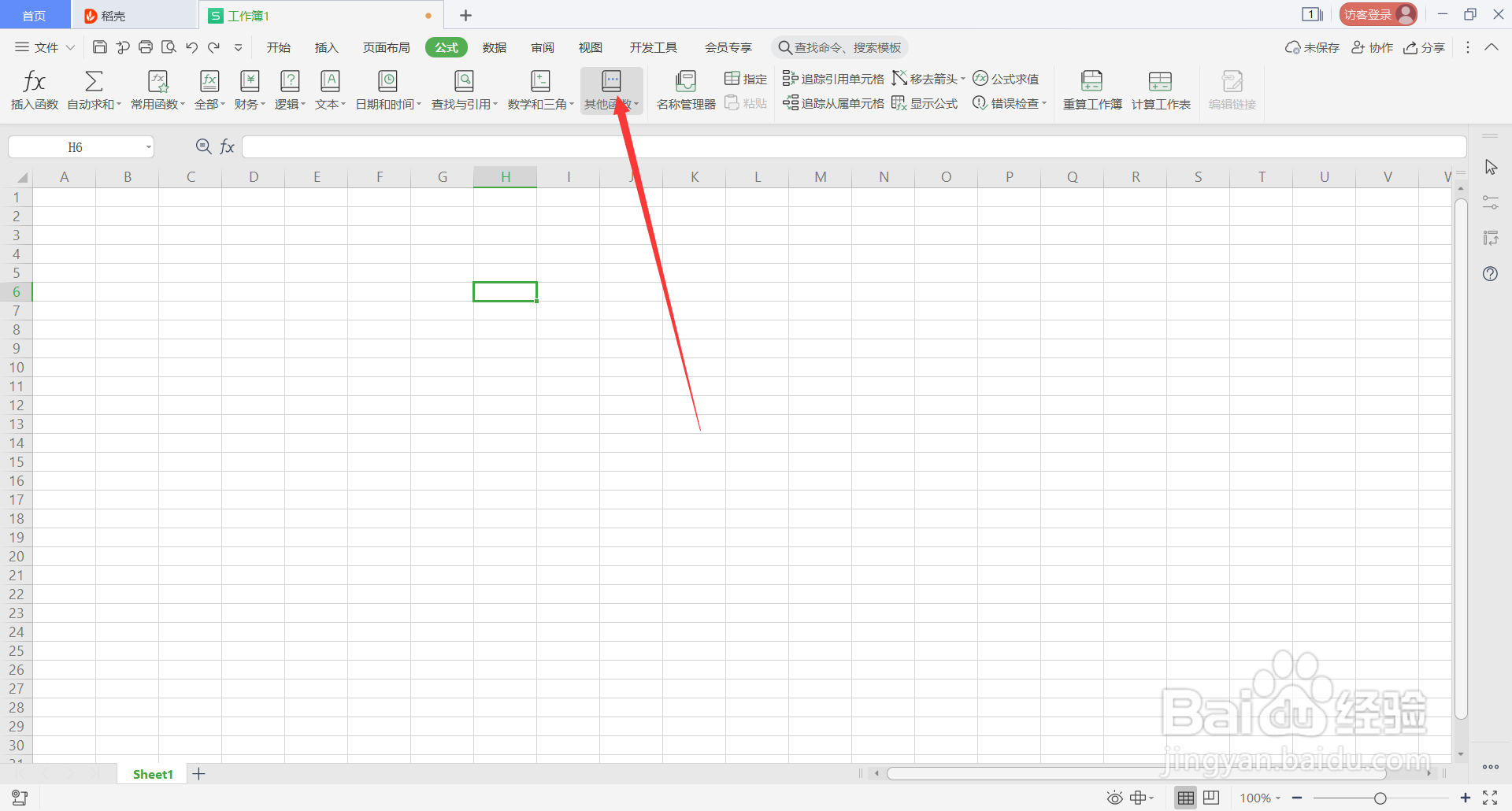
Task: Switch to the 视图 tab
Action: (x=591, y=47)
